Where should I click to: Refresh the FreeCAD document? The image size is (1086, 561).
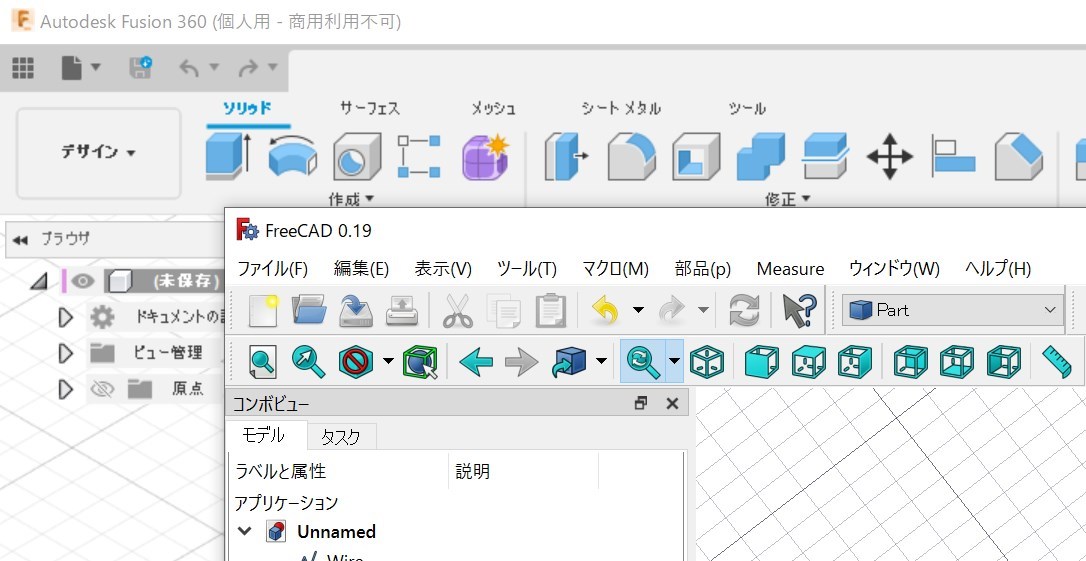click(745, 310)
